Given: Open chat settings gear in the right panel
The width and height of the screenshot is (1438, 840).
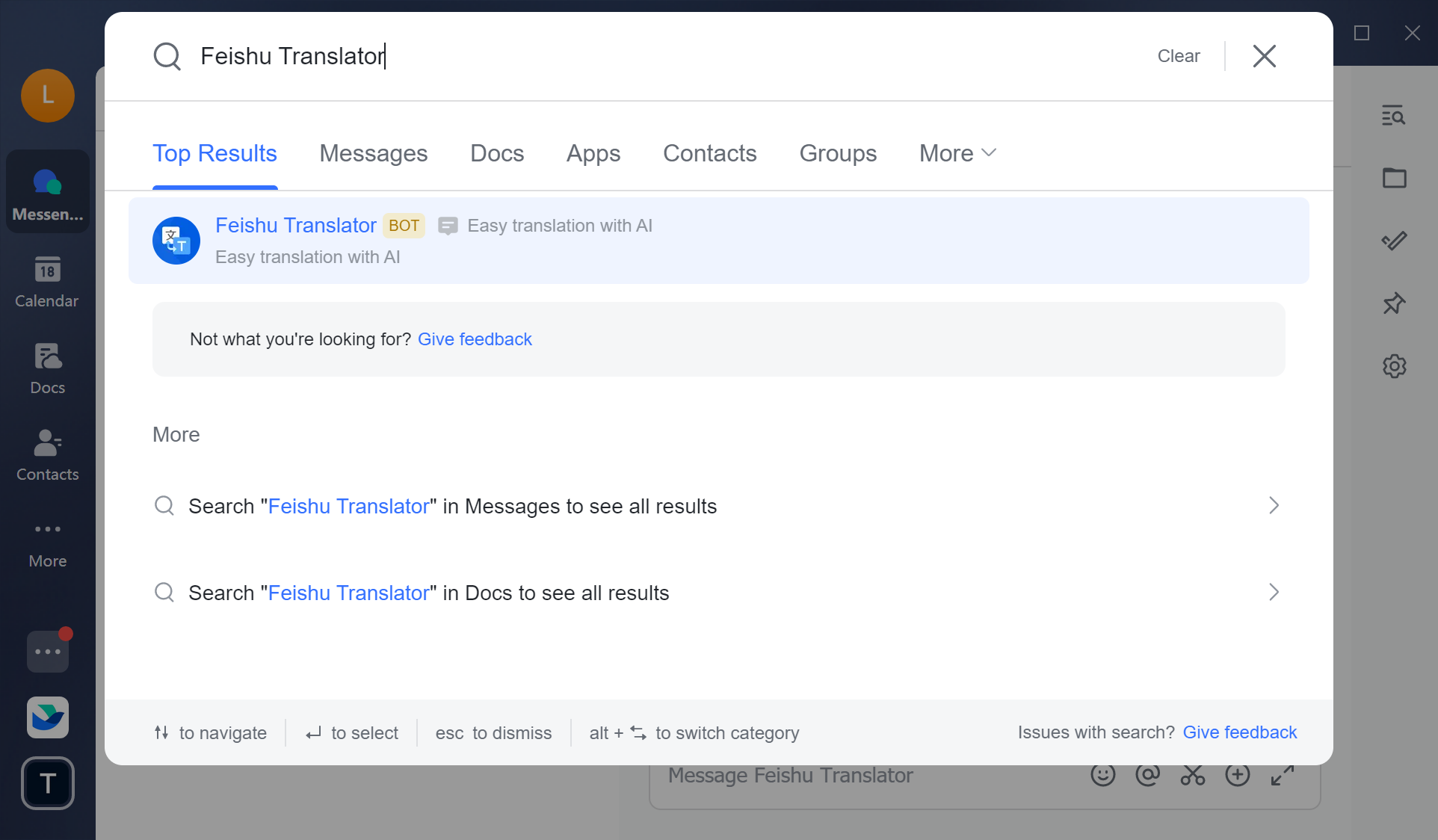Looking at the screenshot, I should [x=1393, y=366].
